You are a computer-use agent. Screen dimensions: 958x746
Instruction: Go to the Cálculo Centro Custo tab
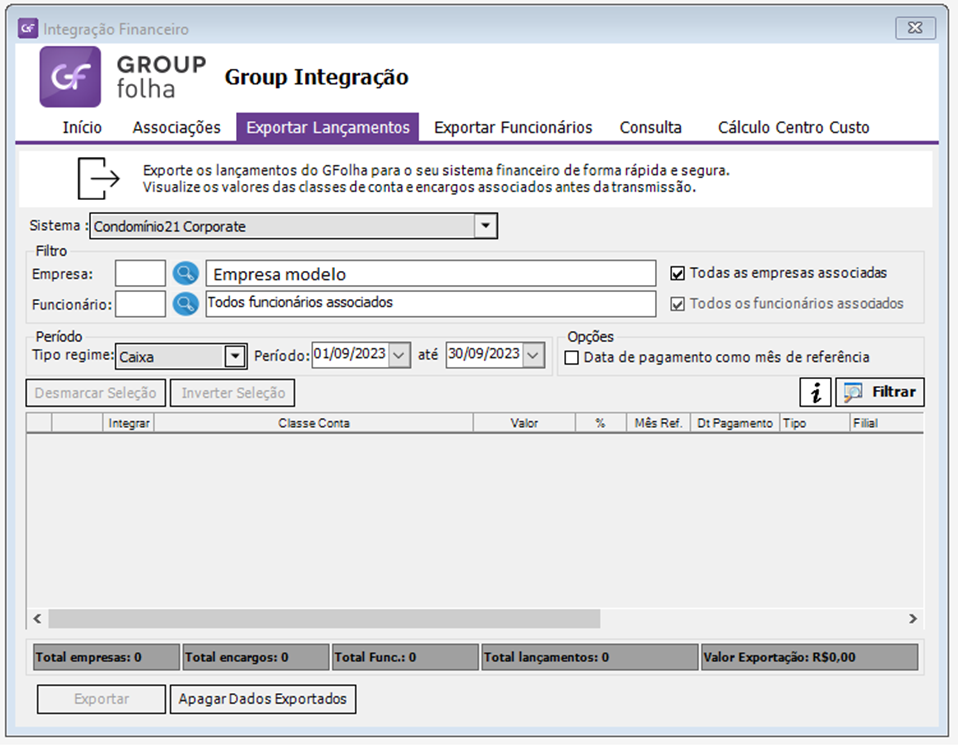tap(793, 127)
